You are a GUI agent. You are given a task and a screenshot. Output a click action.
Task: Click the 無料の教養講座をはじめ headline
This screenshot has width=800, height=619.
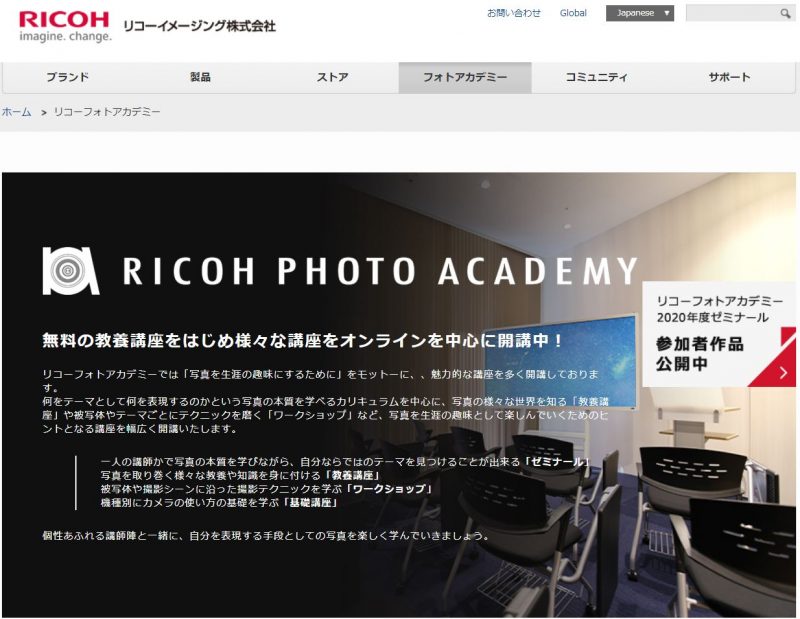(x=303, y=340)
